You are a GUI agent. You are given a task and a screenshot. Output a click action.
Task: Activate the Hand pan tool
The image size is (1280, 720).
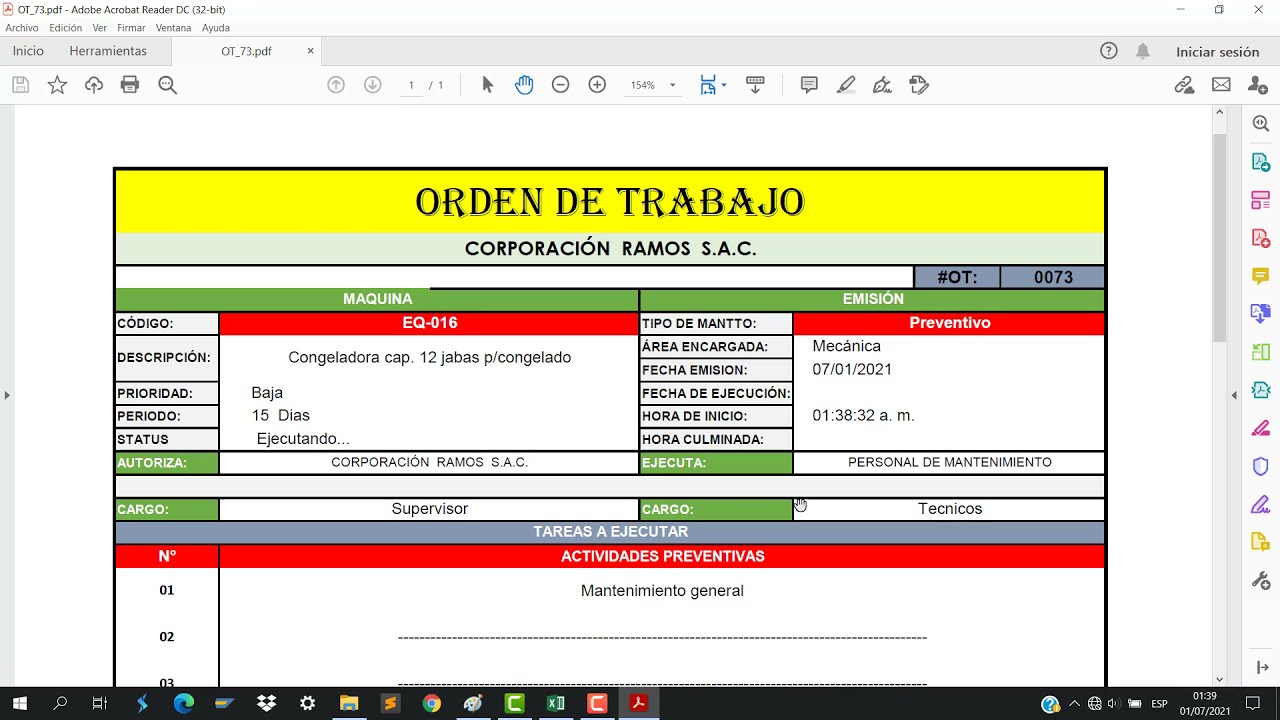[x=524, y=85]
